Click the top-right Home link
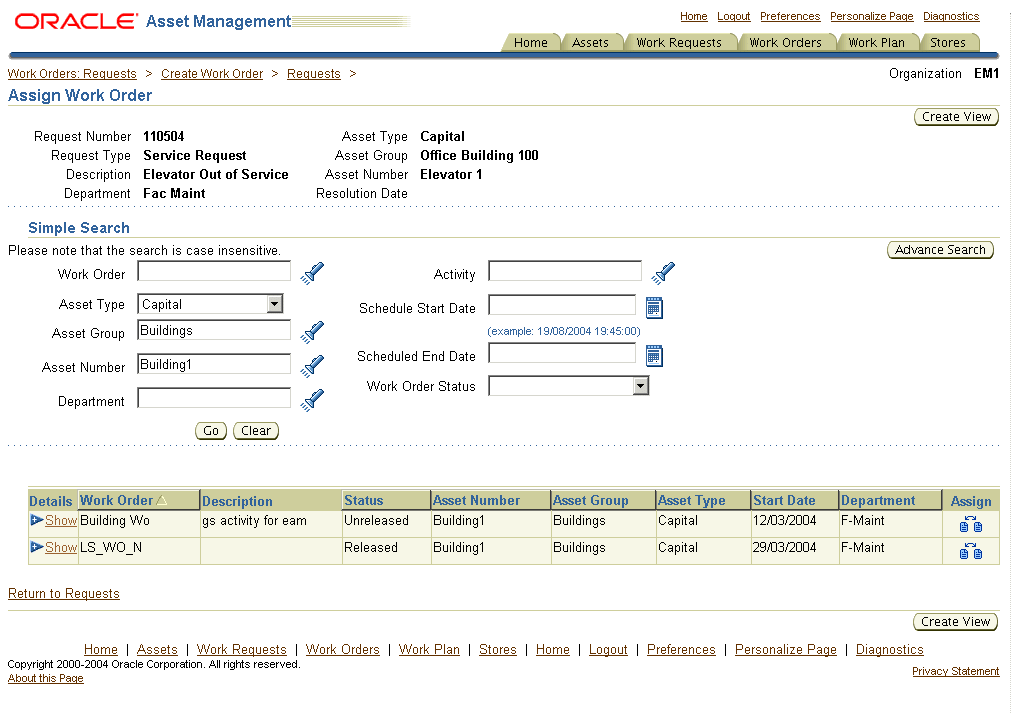This screenshot has height=714, width=1011. [694, 16]
